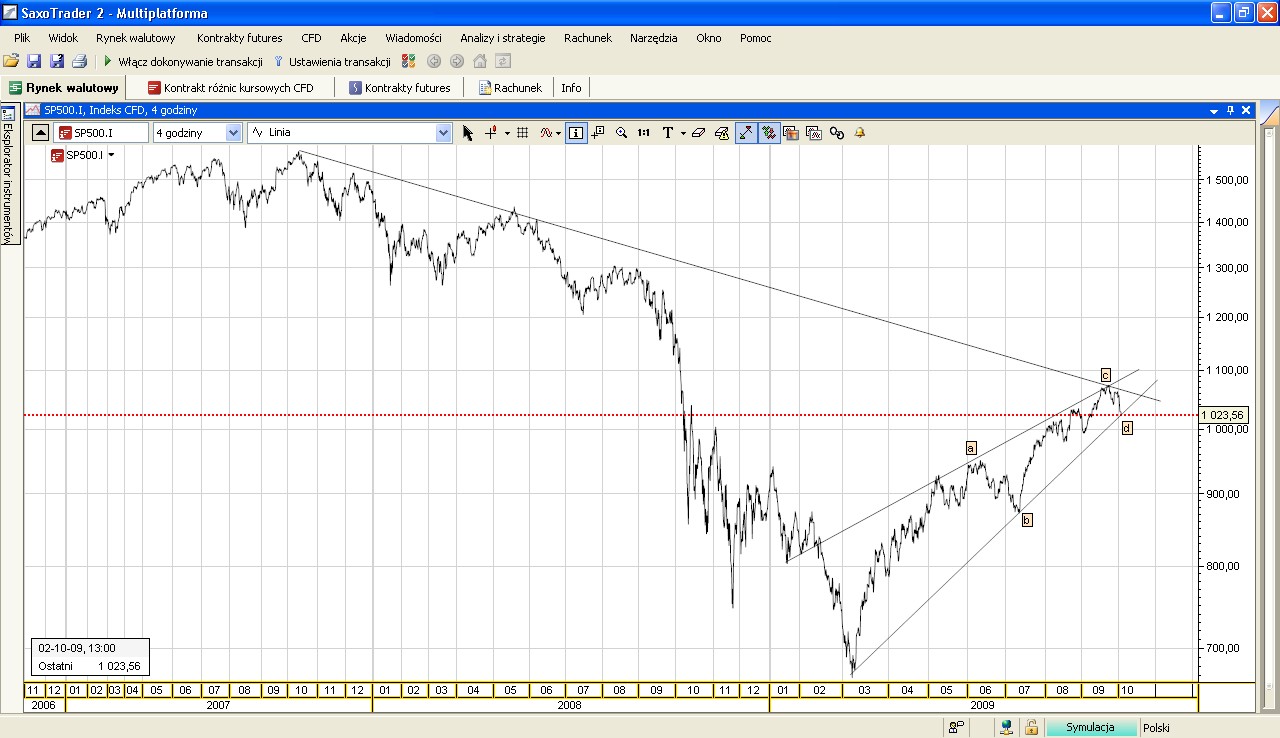Open Ustawienia transakcji settings
1280x738 pixels.
tap(332, 61)
